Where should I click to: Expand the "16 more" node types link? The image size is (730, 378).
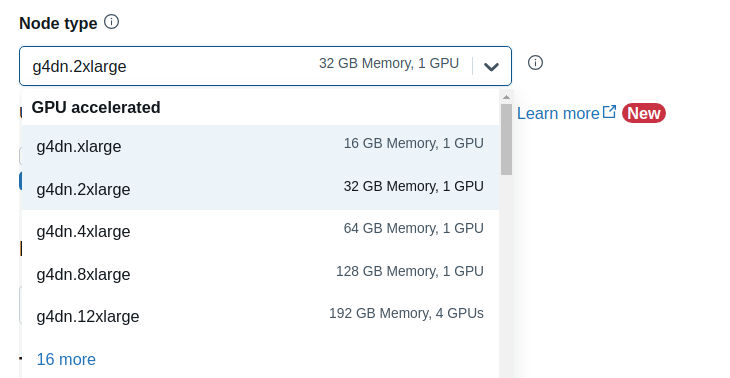[66, 359]
